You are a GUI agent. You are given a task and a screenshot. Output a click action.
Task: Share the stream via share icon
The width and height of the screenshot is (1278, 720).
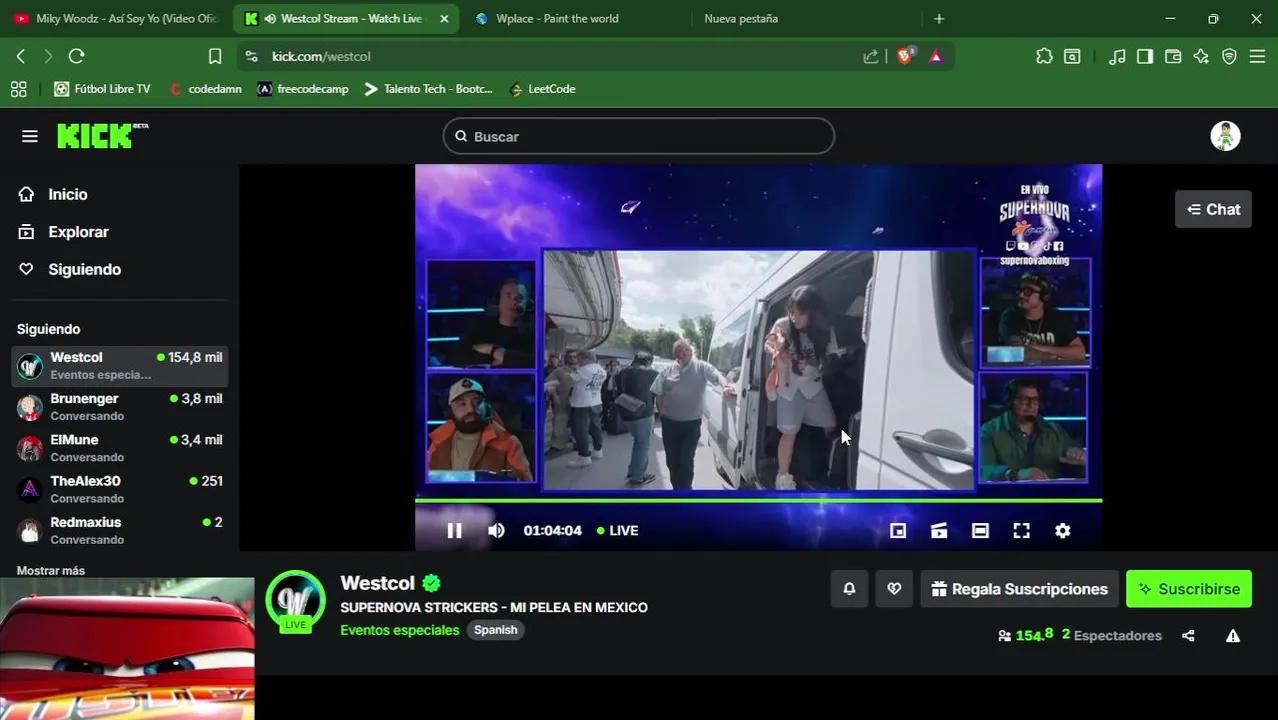tap(1188, 636)
